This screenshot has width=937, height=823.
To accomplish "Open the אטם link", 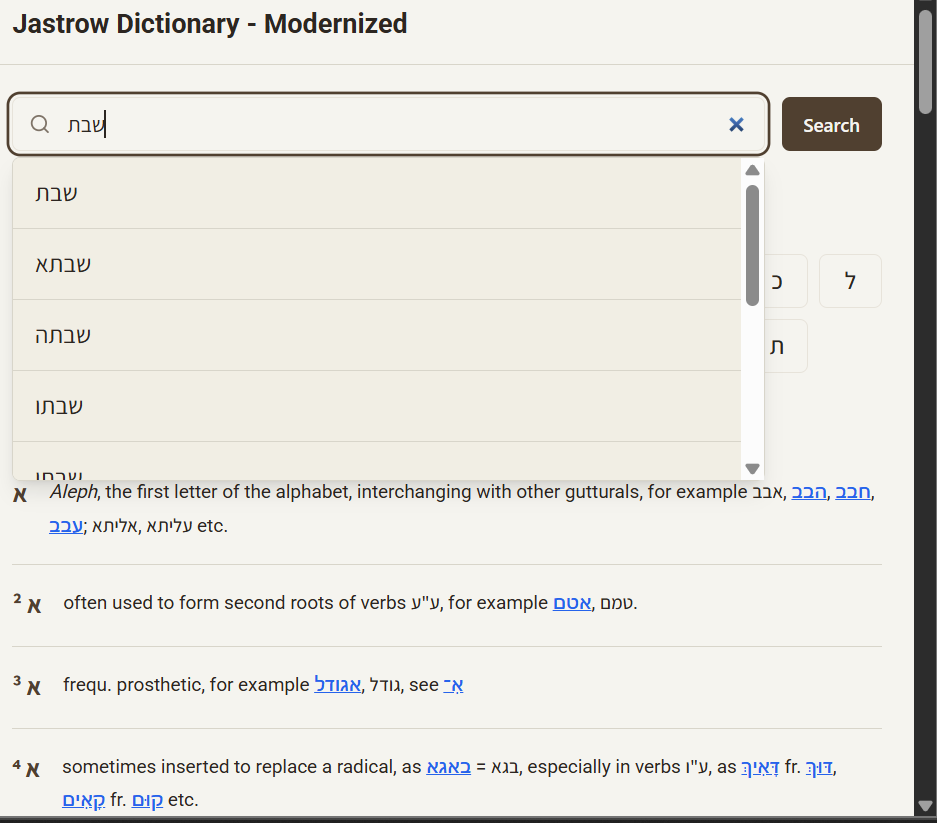I will pyautogui.click(x=572, y=603).
